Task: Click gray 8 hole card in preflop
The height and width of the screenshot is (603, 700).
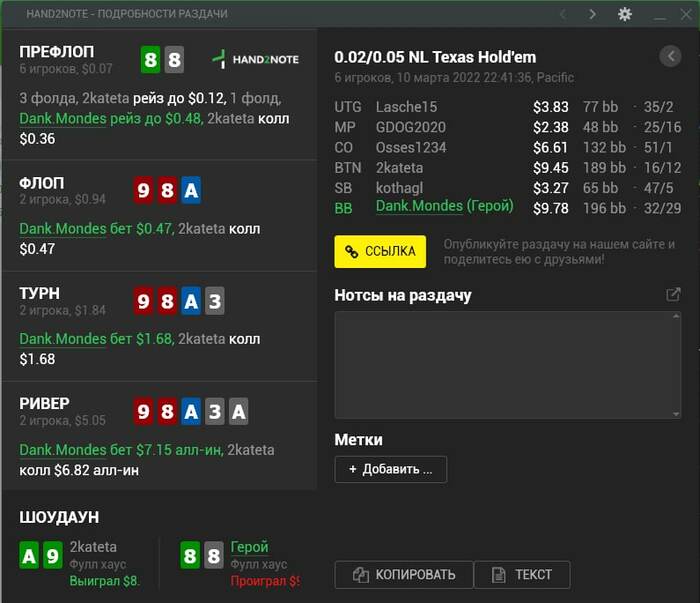Action: click(174, 59)
